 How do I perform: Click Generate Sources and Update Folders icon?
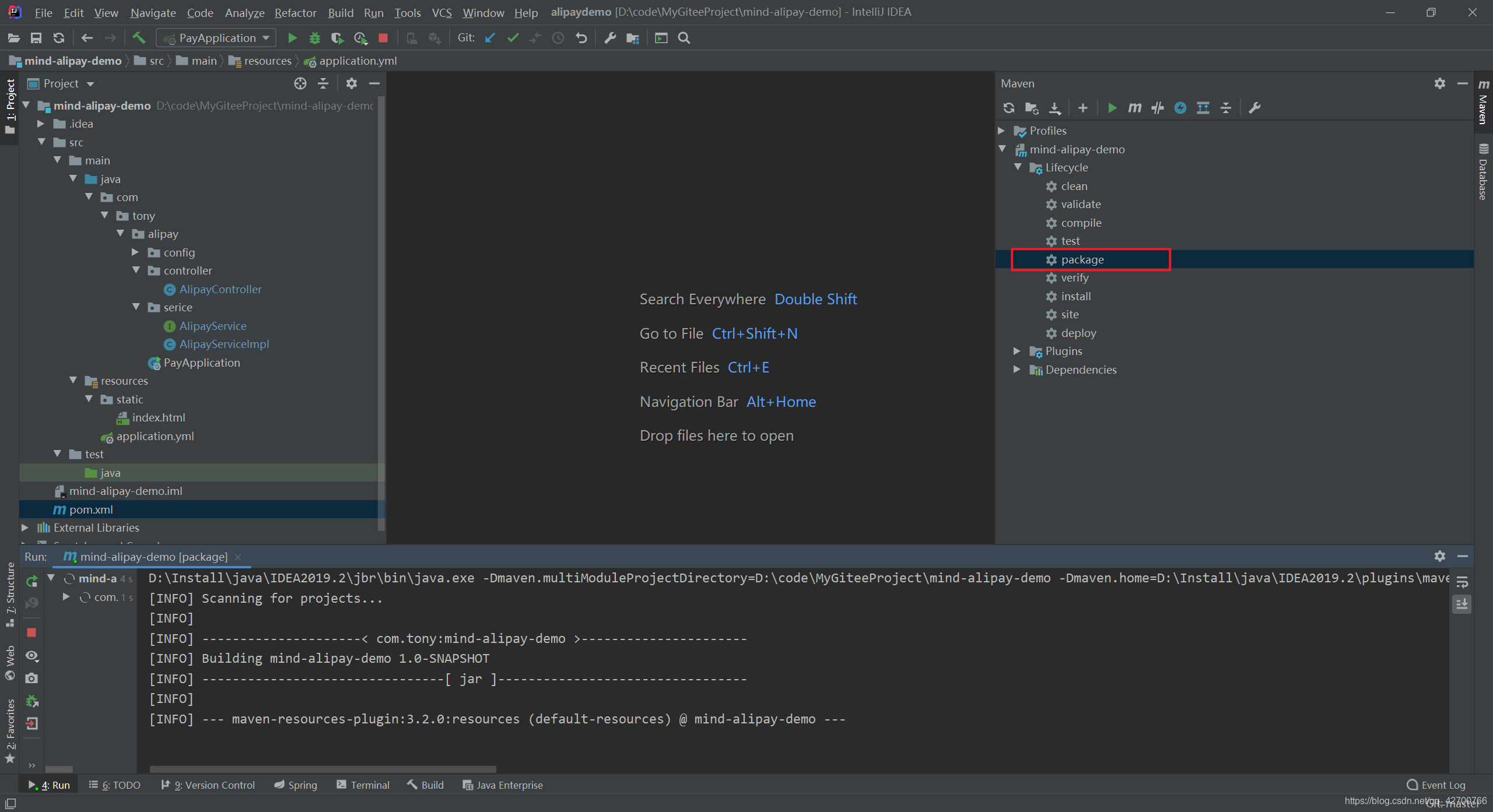click(x=1032, y=108)
